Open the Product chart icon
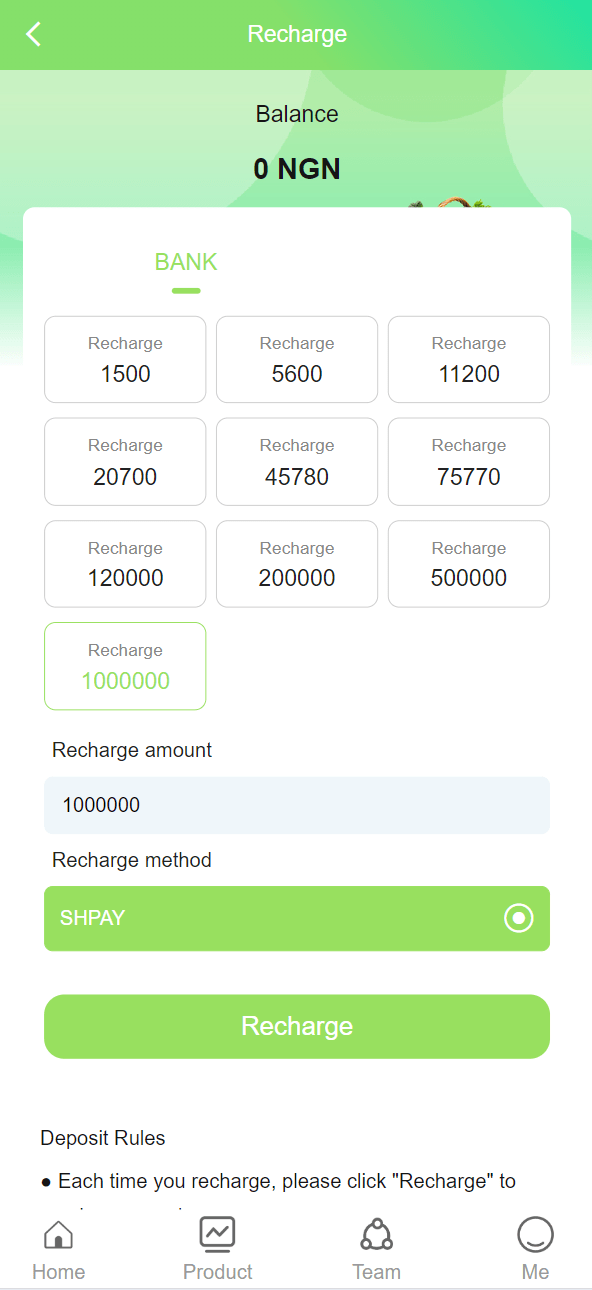Screen dimensions: 592x1290 click(x=217, y=1234)
